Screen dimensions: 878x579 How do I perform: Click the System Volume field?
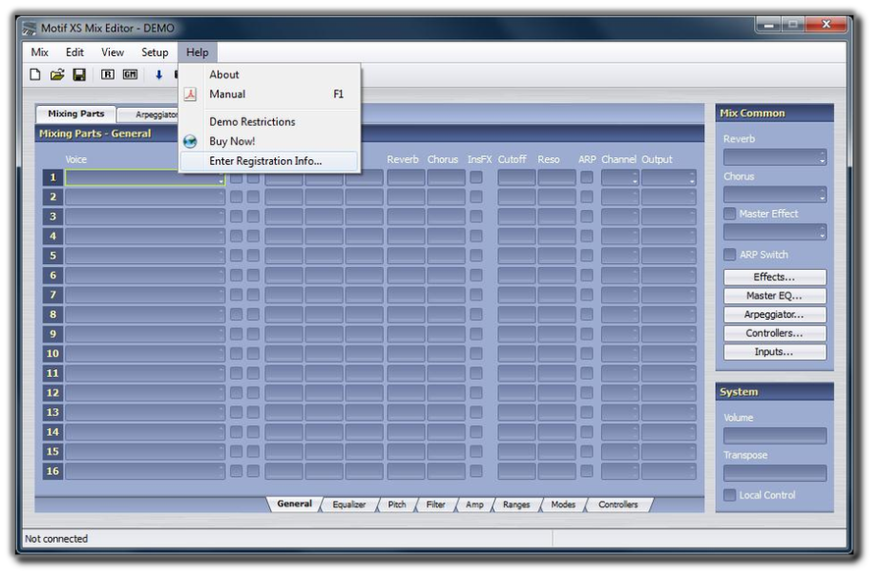(x=774, y=436)
